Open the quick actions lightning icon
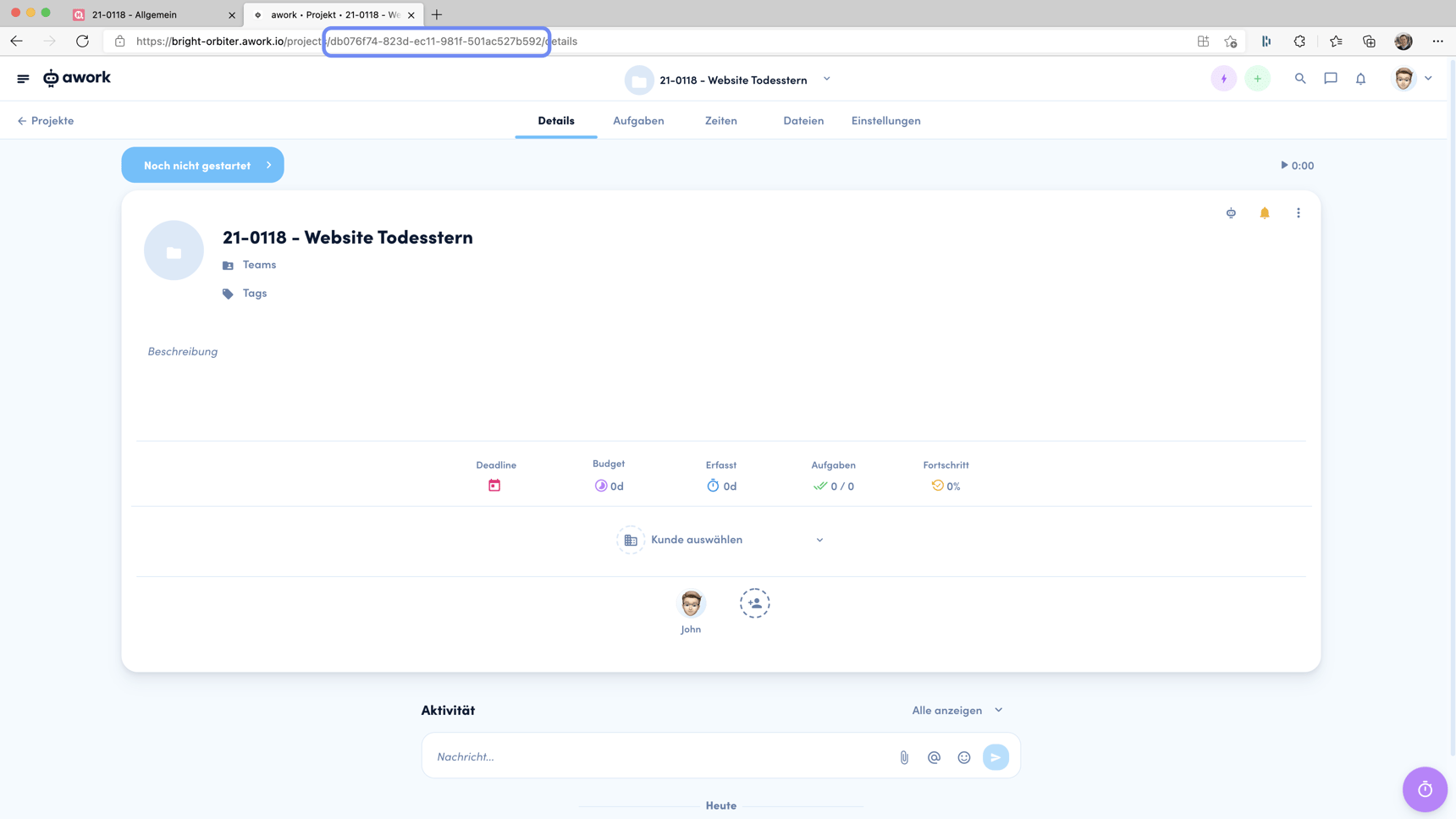1456x819 pixels. tap(1224, 78)
